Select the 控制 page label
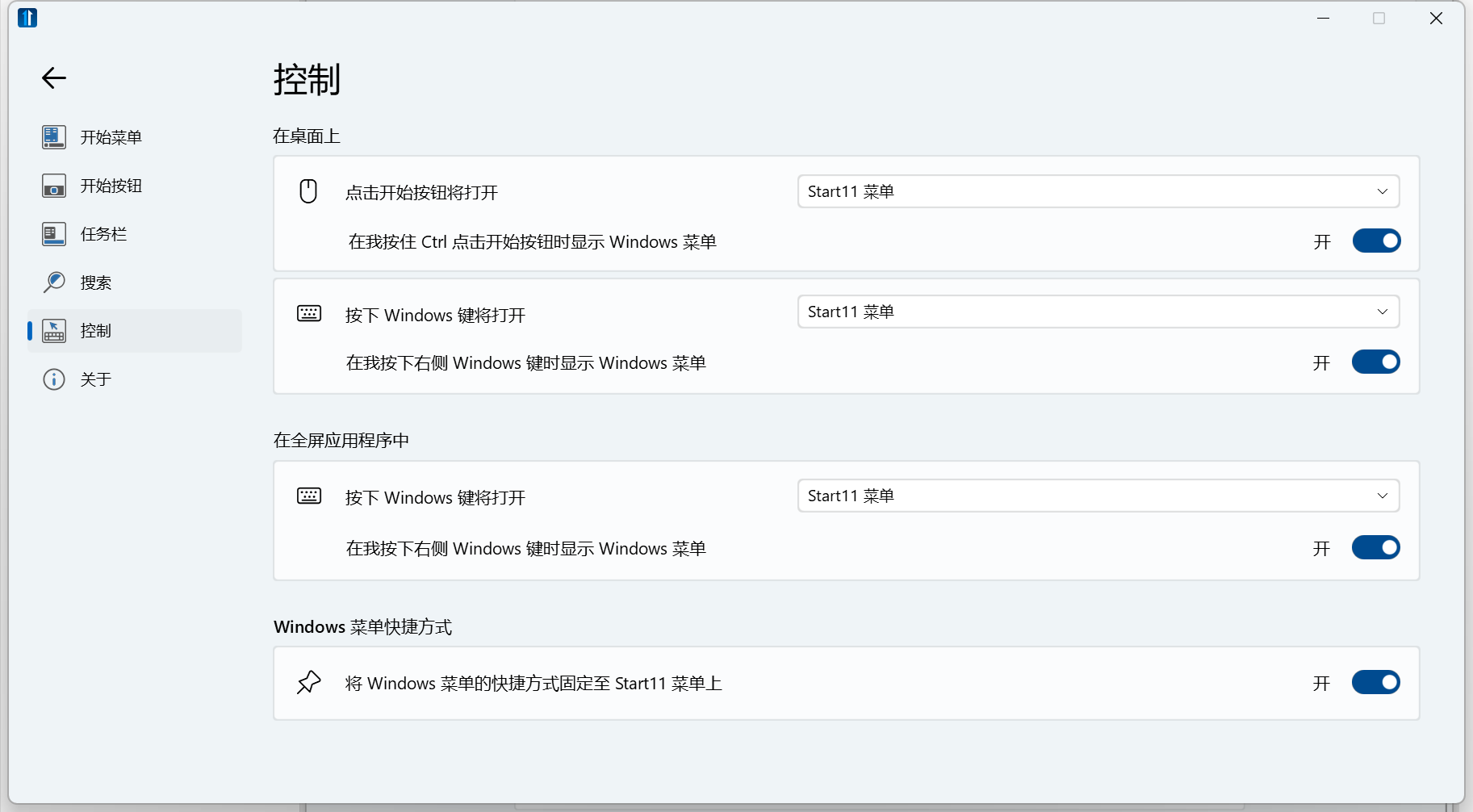The width and height of the screenshot is (1473, 812). coord(96,331)
